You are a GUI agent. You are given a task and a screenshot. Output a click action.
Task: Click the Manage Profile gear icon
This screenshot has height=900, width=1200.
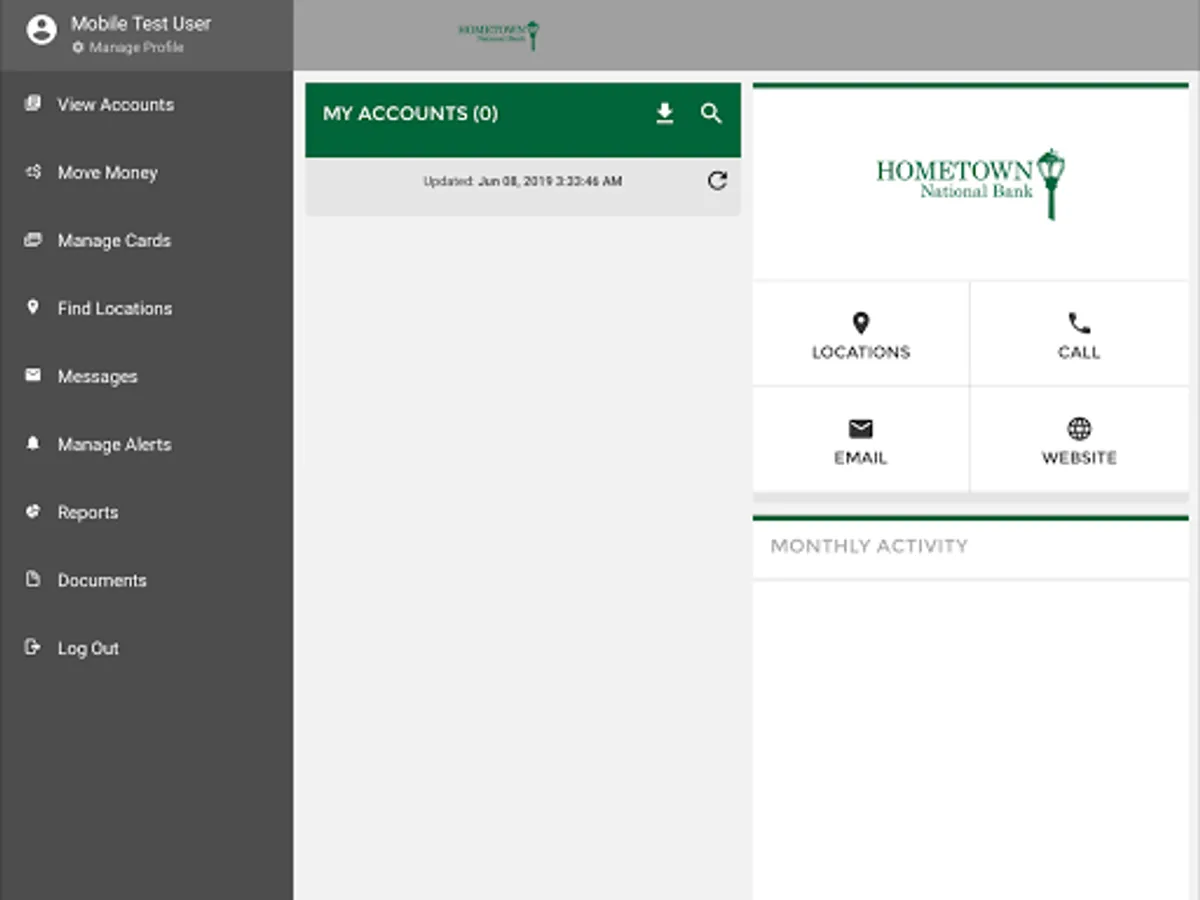point(78,48)
